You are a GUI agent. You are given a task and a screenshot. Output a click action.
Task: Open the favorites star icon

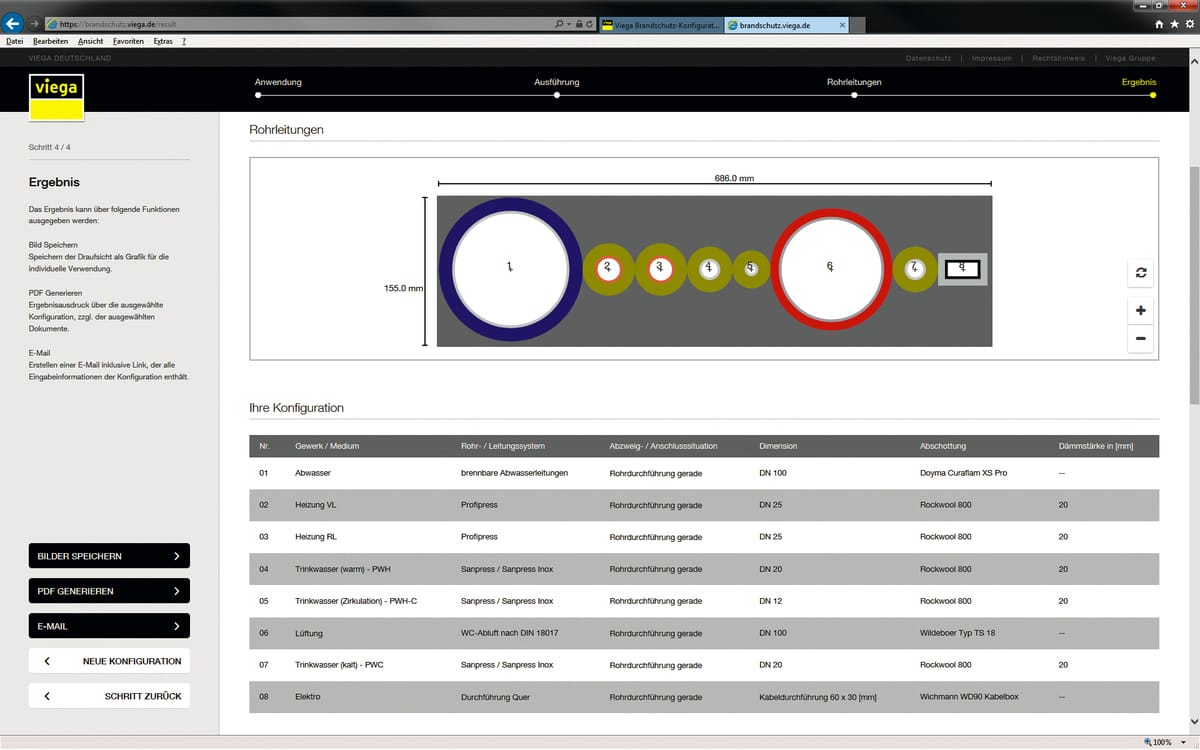tap(1173, 24)
